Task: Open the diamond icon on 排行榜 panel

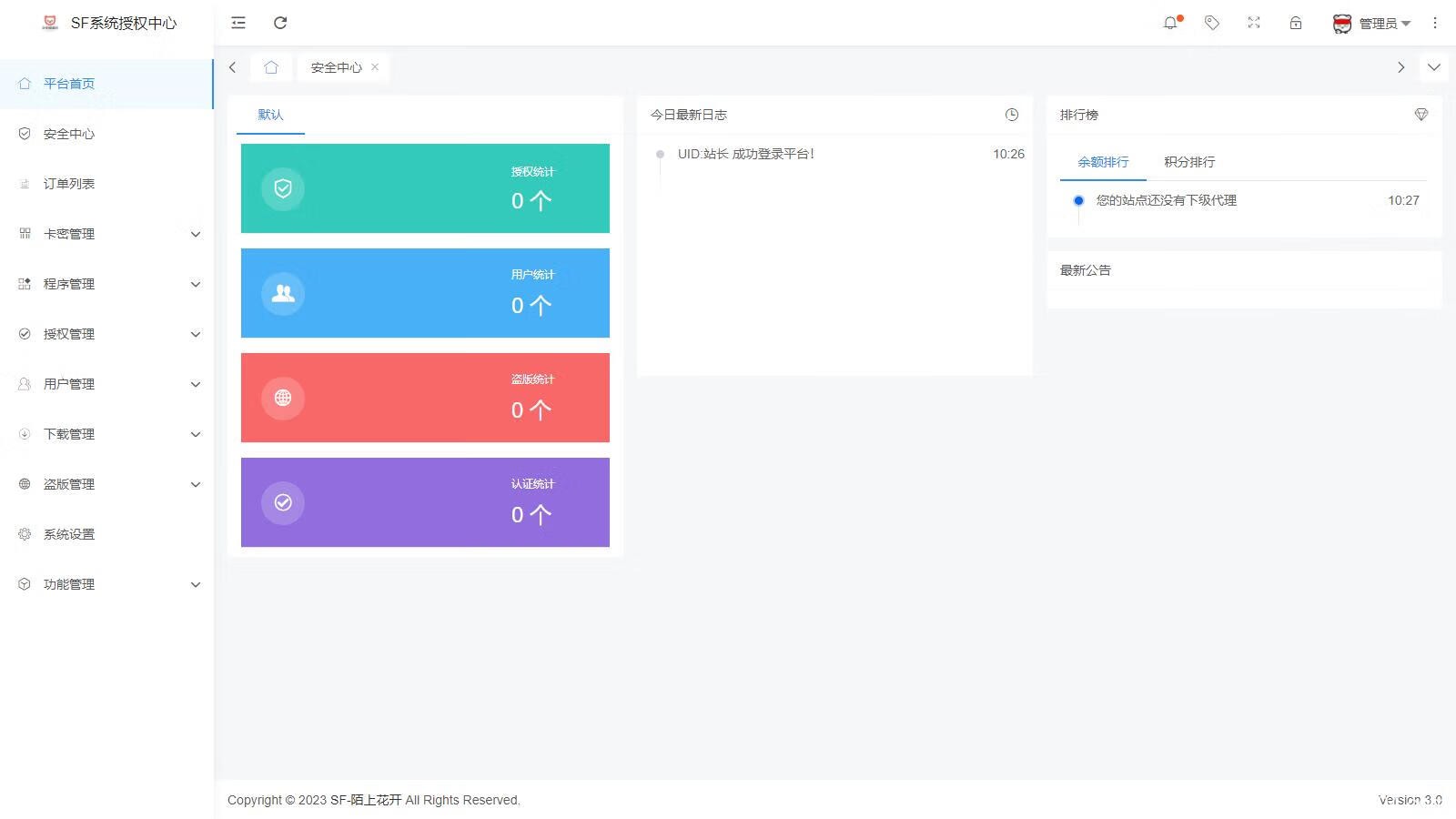Action: (1421, 115)
